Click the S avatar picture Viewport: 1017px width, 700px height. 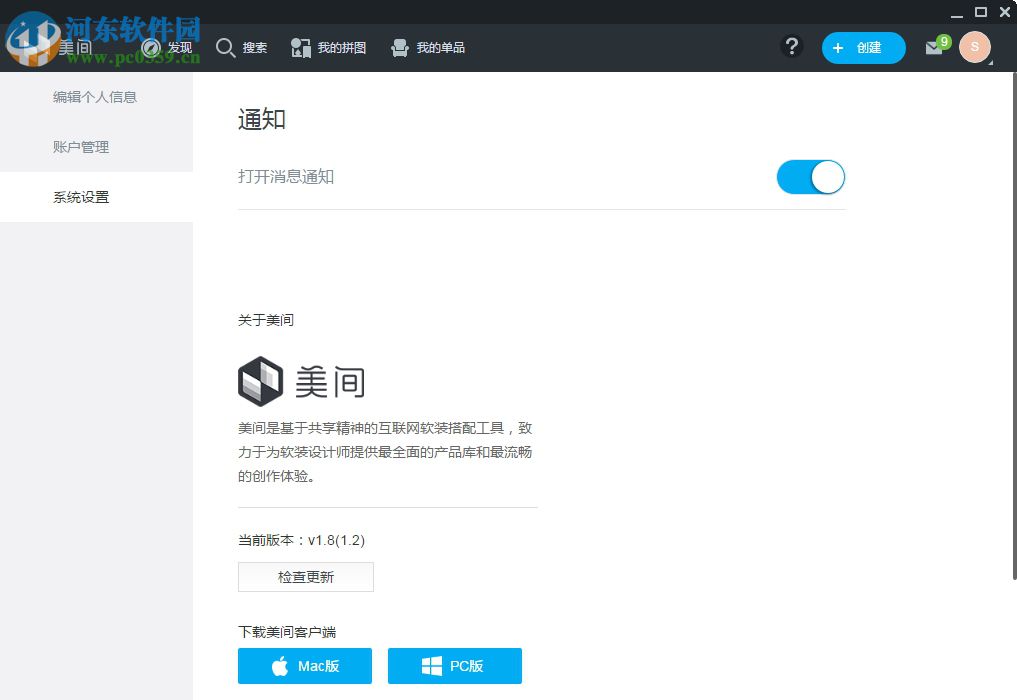(x=974, y=46)
